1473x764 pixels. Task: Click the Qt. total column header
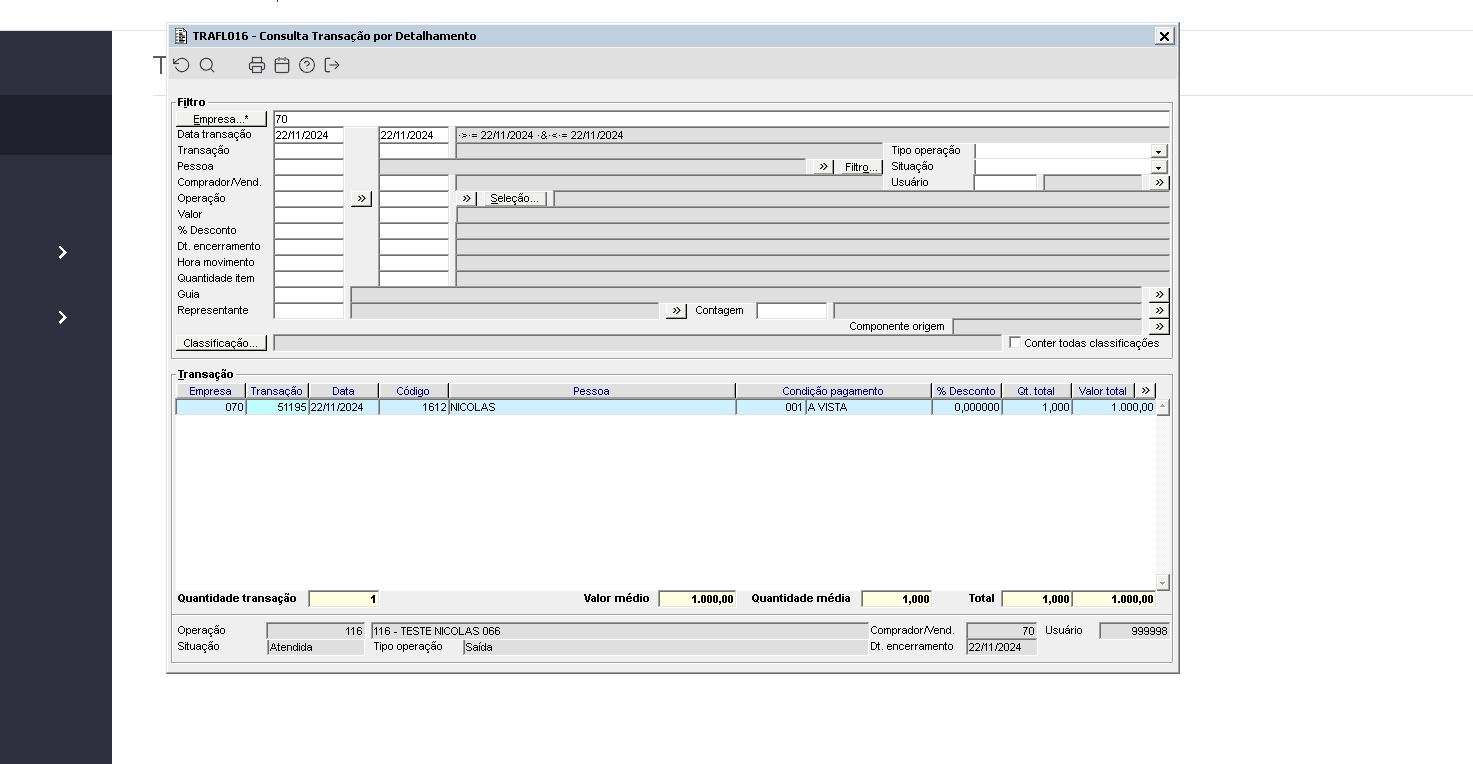(x=1037, y=391)
